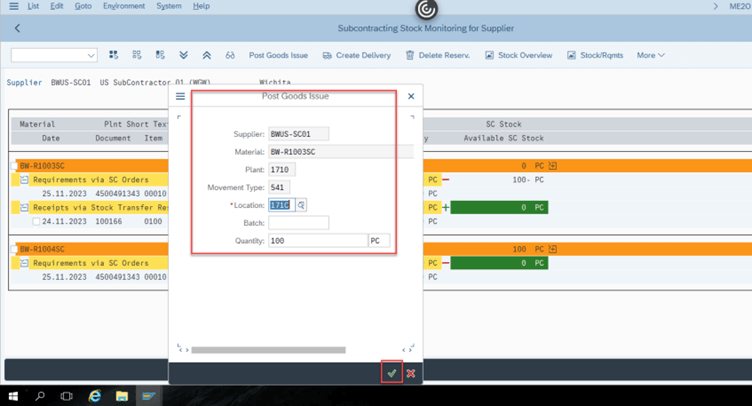Expand the More toolbar menu

(x=650, y=55)
